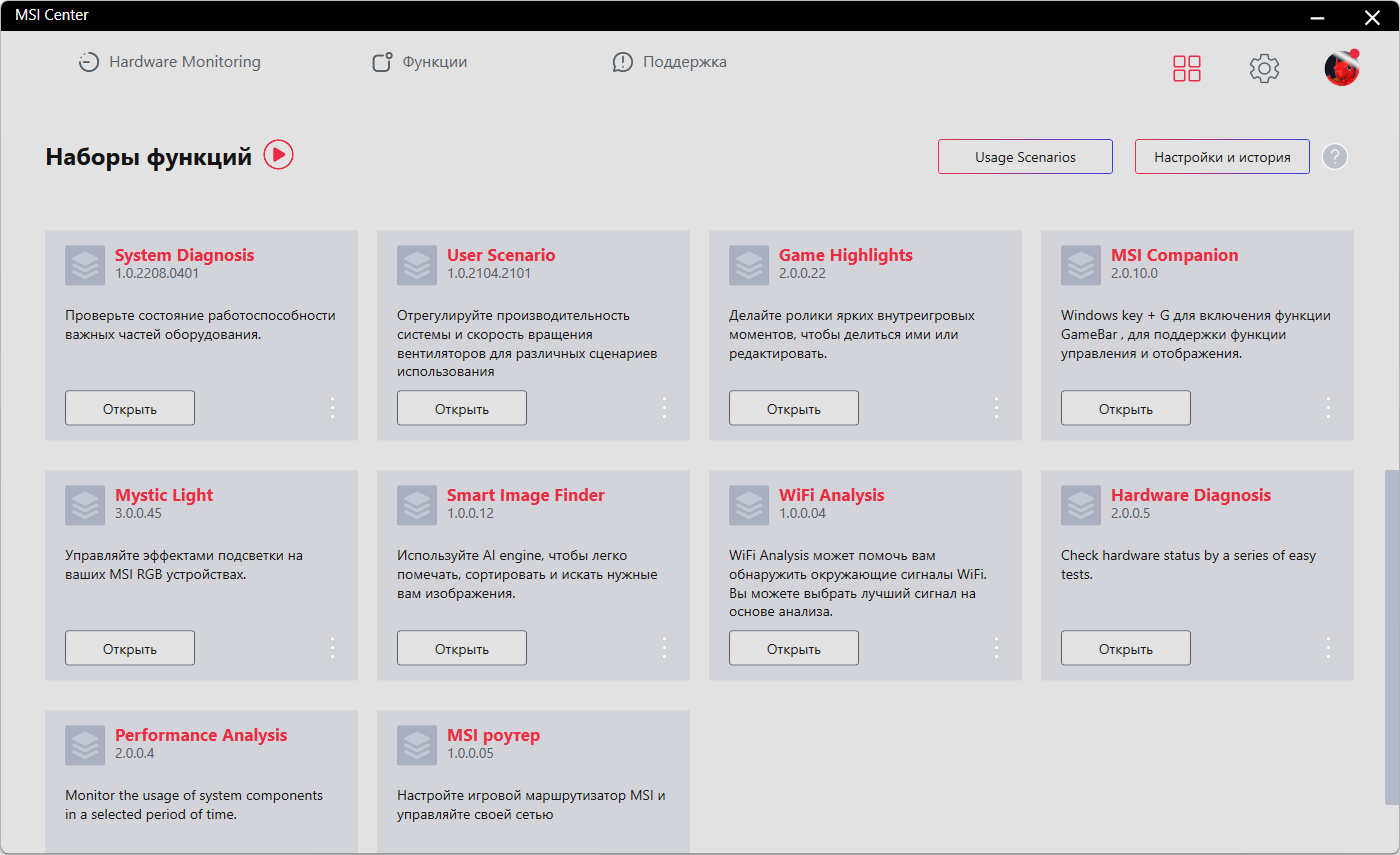Click the User Scenario title
1400x855 pixels.
coord(501,255)
